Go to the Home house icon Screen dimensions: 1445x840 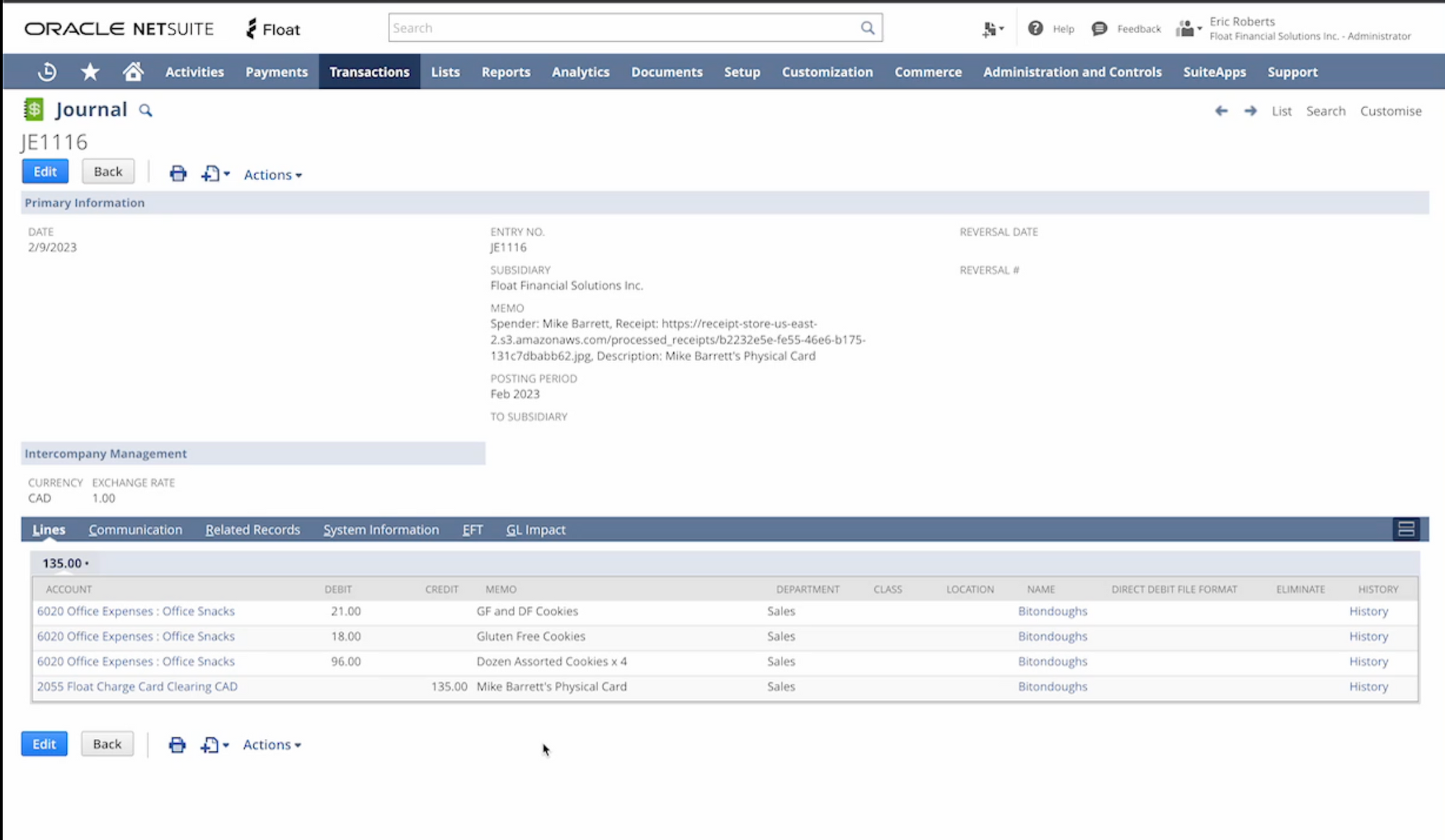(x=133, y=72)
